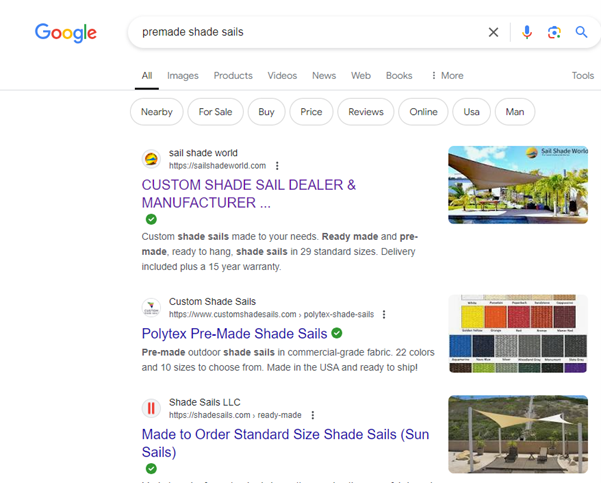The image size is (601, 483).
Task: Click the Custom Shade Sails site name
Action: (212, 302)
